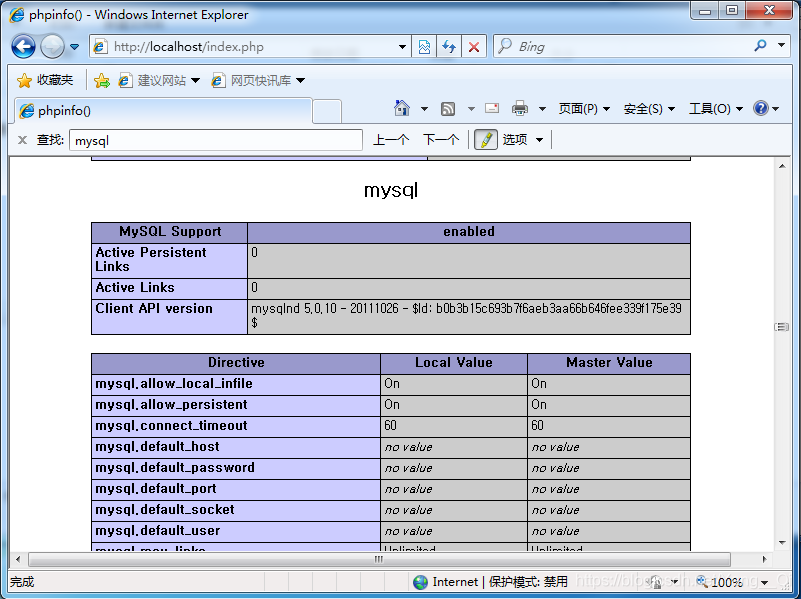The width and height of the screenshot is (801, 599).
Task: Open the 页面(P) menu
Action: point(584,109)
